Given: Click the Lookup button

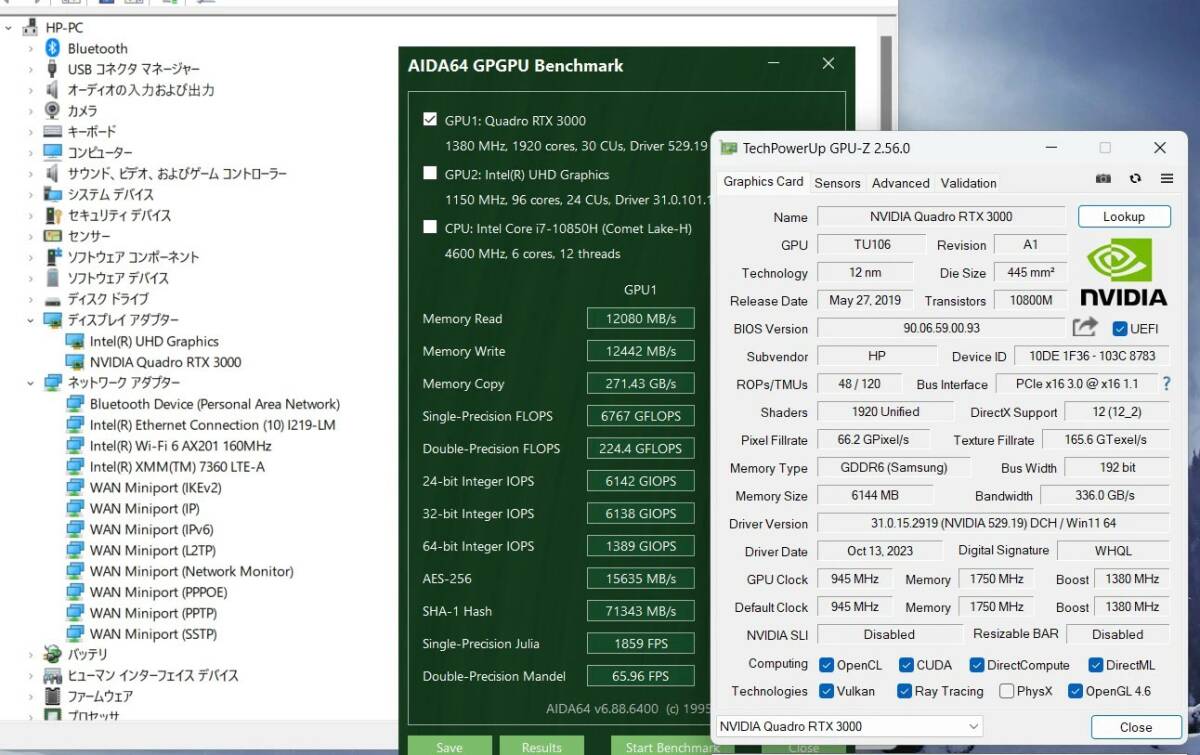Looking at the screenshot, I should [x=1123, y=217].
